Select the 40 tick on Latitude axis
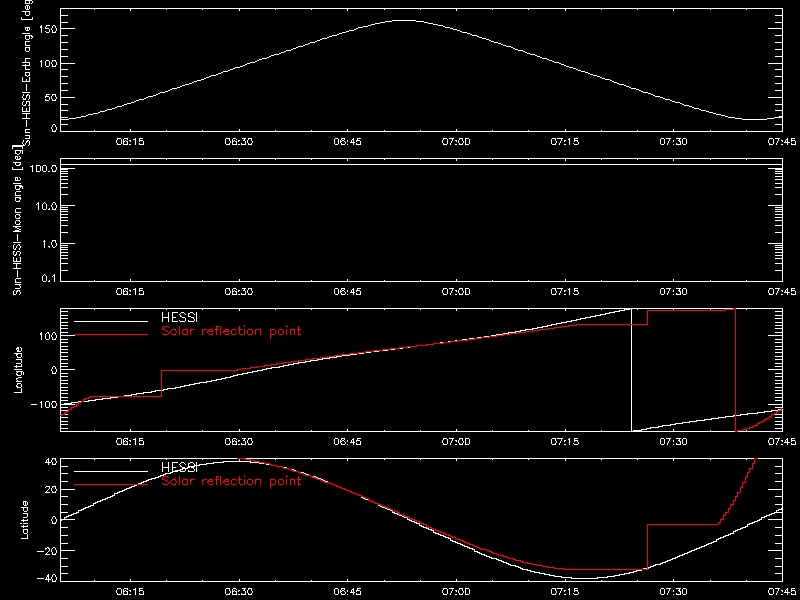 [50, 462]
